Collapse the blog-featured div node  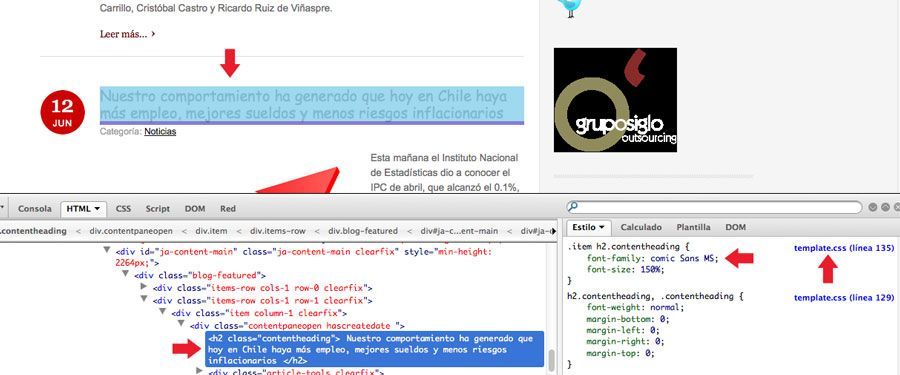tap(125, 275)
